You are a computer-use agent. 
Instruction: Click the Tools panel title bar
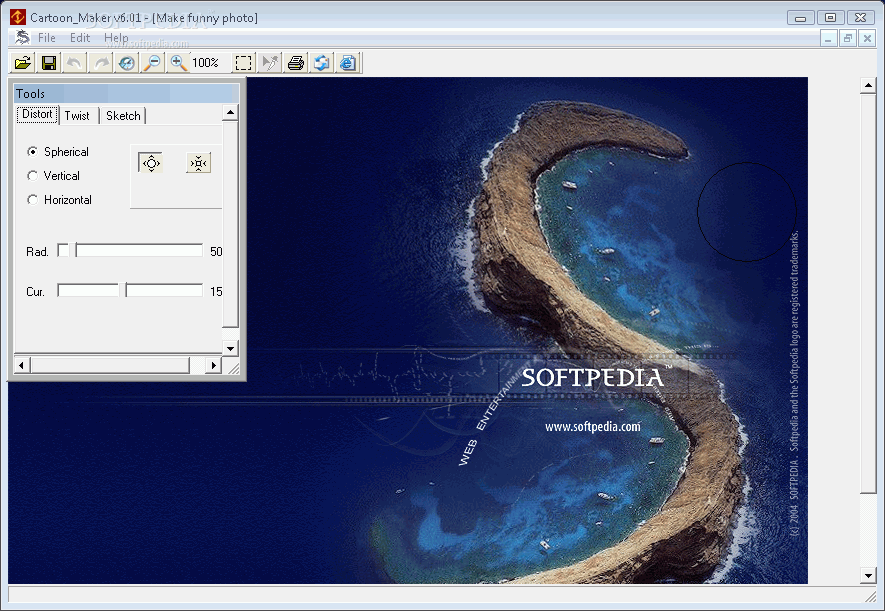[126, 94]
